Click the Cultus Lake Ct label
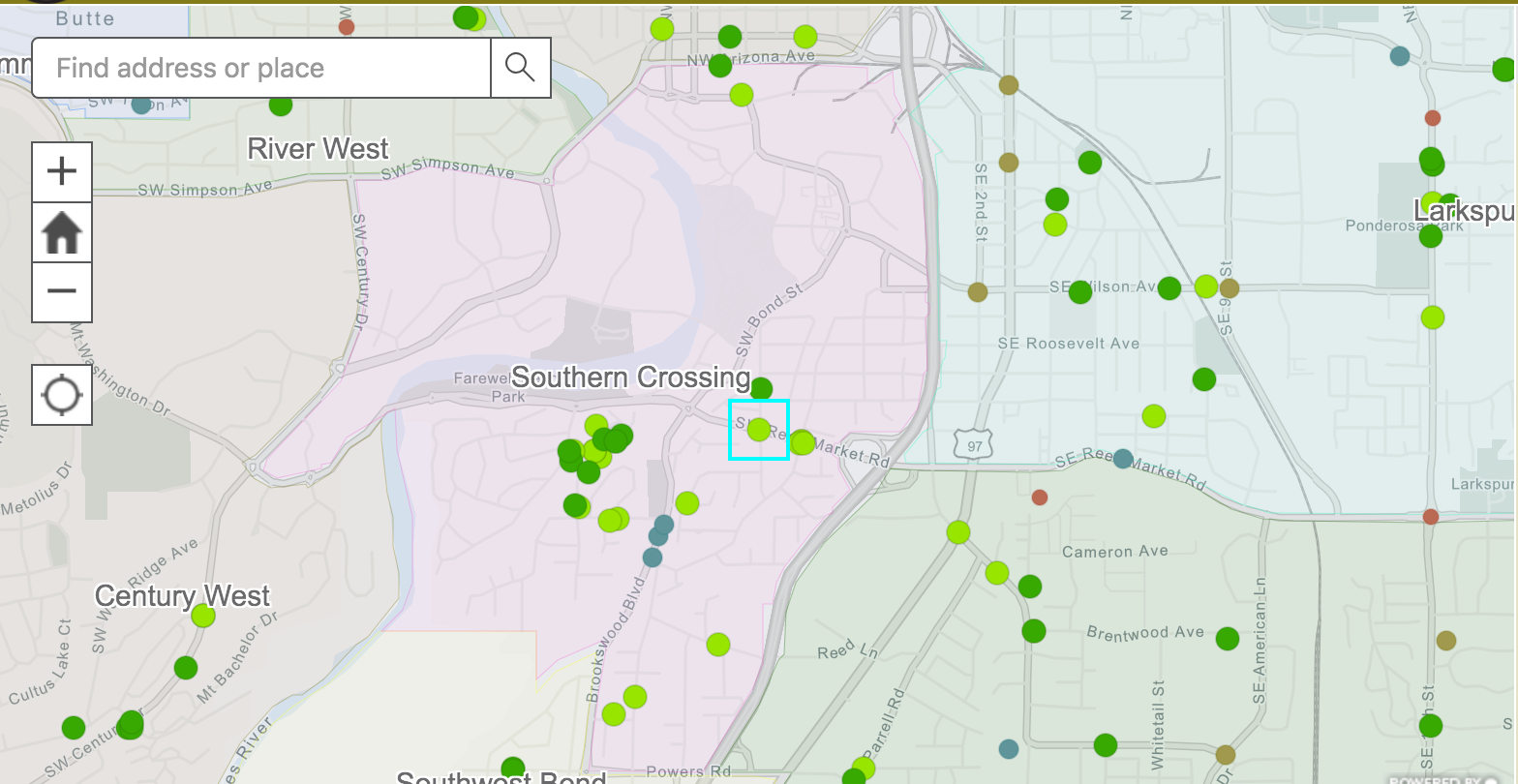 (41, 663)
